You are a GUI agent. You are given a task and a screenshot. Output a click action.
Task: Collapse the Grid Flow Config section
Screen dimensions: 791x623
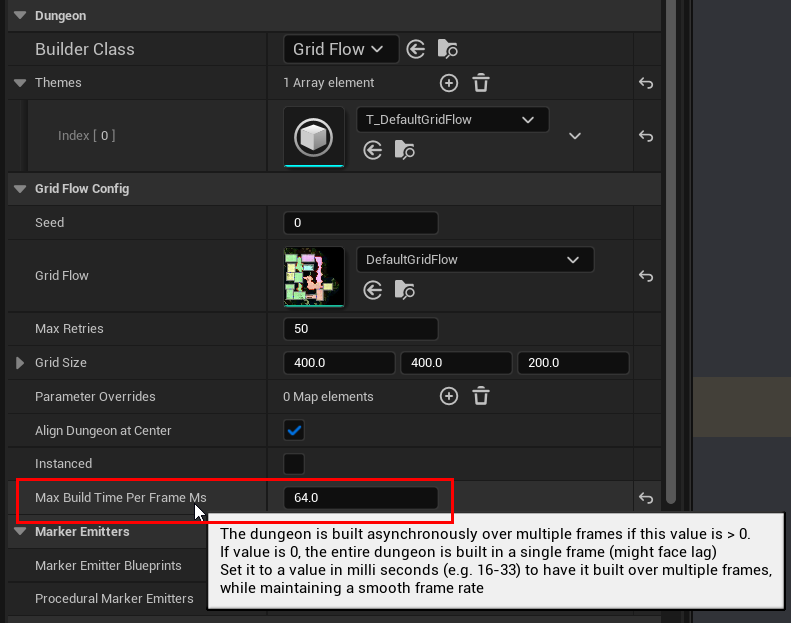20,189
